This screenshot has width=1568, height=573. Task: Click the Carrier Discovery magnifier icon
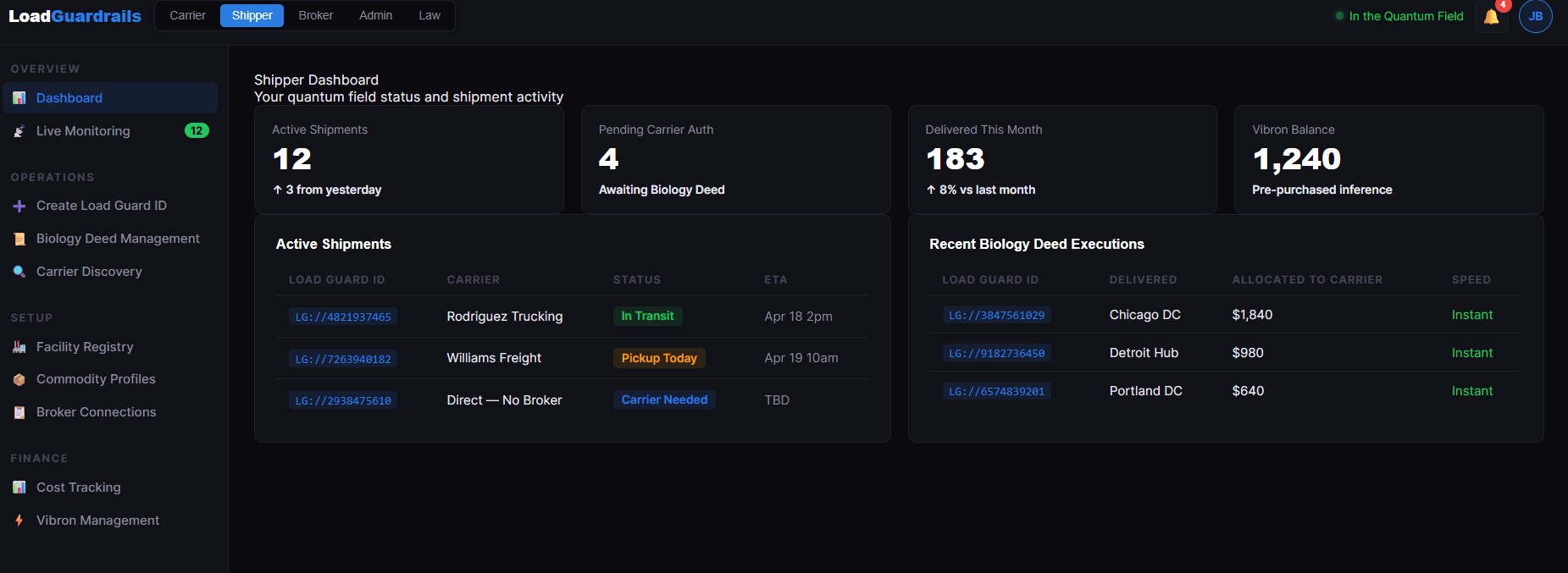(x=19, y=272)
